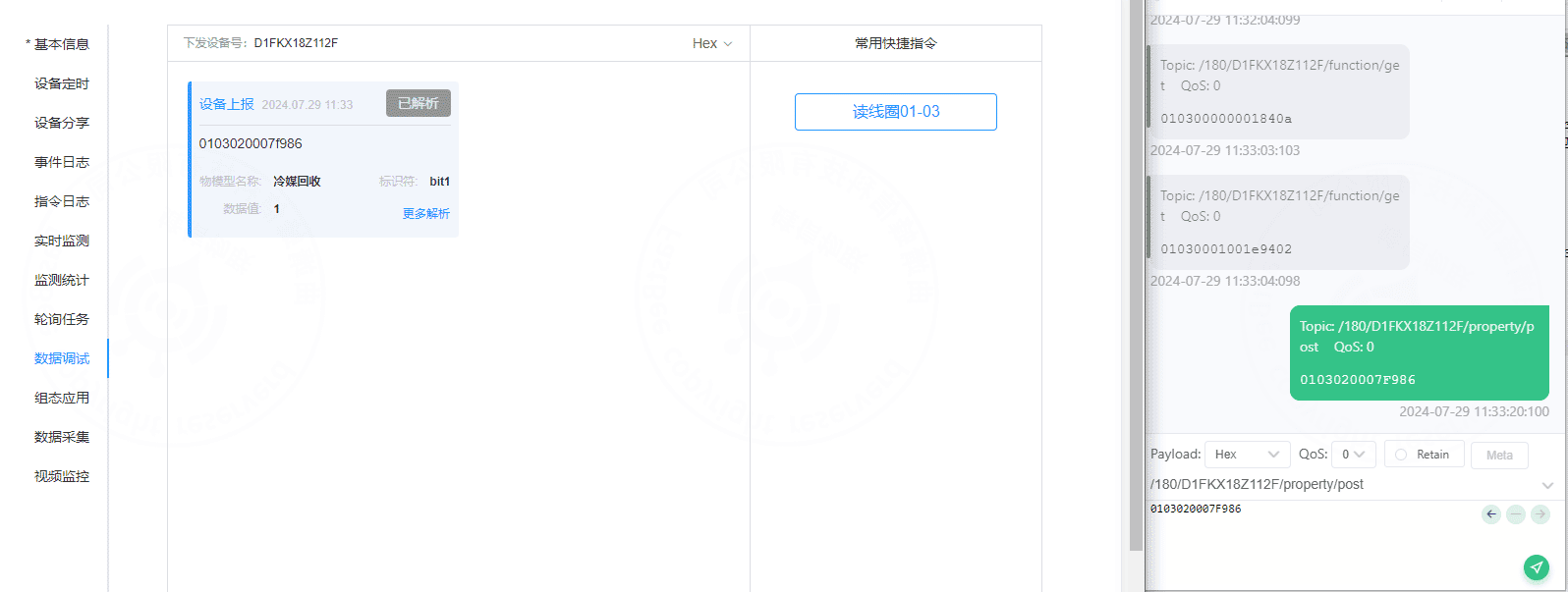Screen dimensions: 1568x592
Task: Click the 读线圈01-03 shortcut command button
Action: [896, 112]
